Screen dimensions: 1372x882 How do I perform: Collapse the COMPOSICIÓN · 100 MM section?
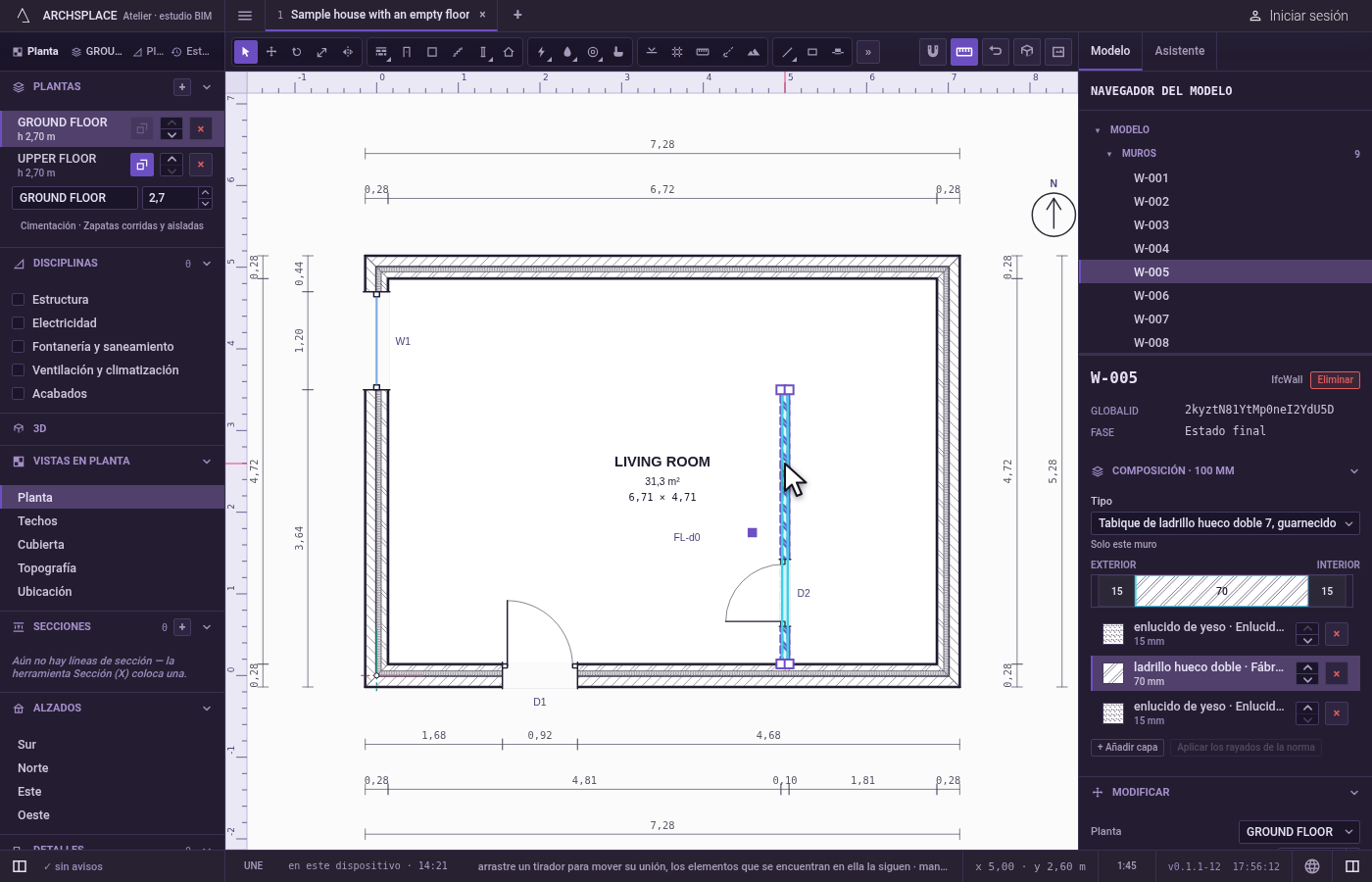(1354, 471)
